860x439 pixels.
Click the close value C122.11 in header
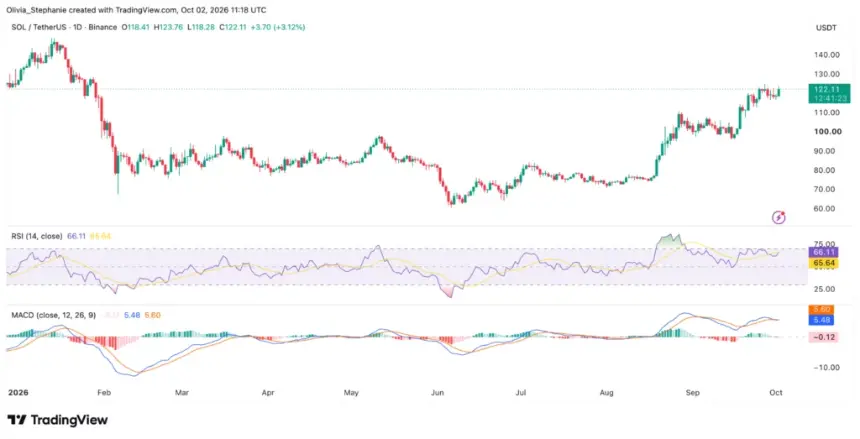pos(235,27)
